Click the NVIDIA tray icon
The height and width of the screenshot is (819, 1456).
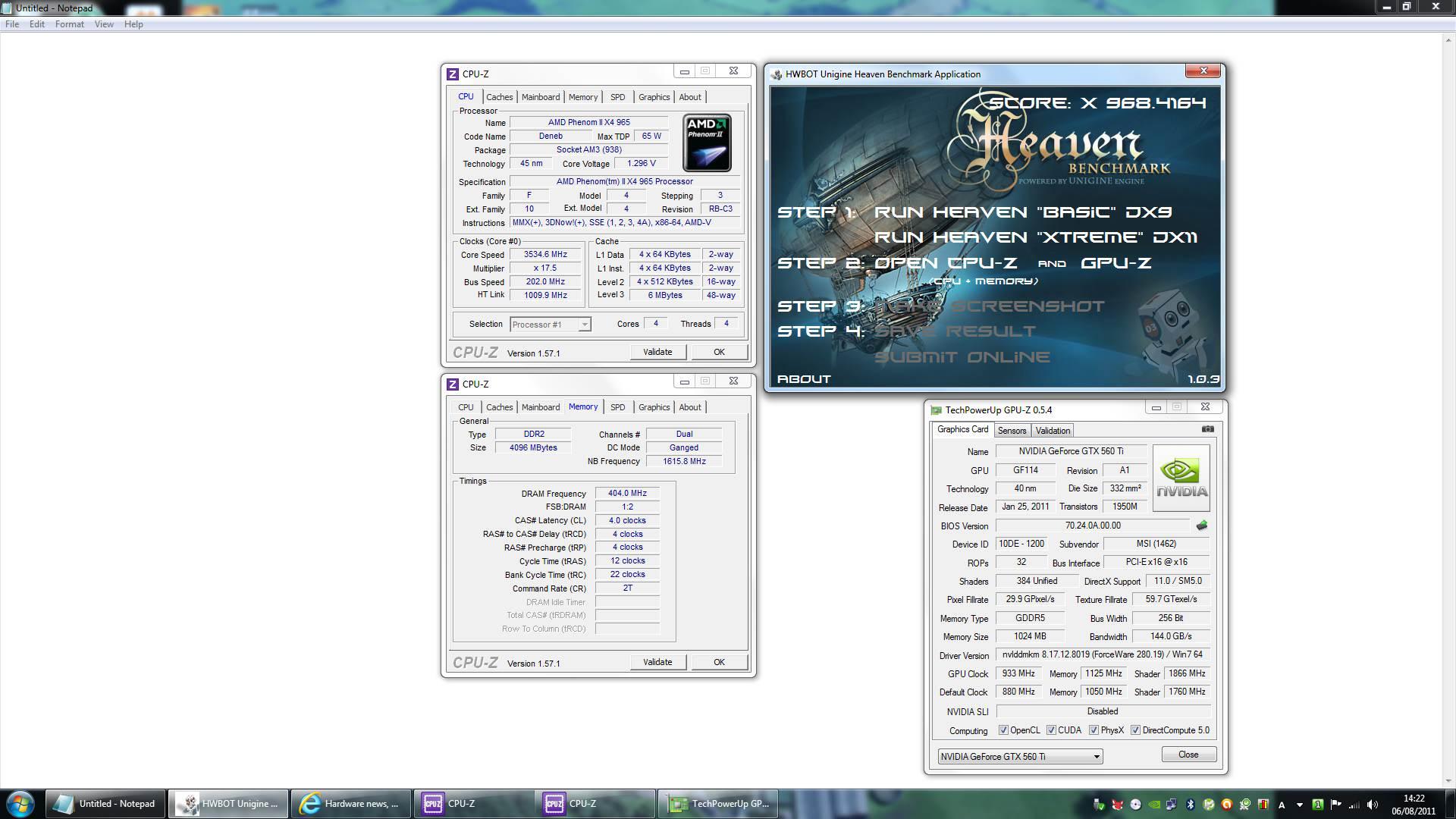[x=1154, y=805]
